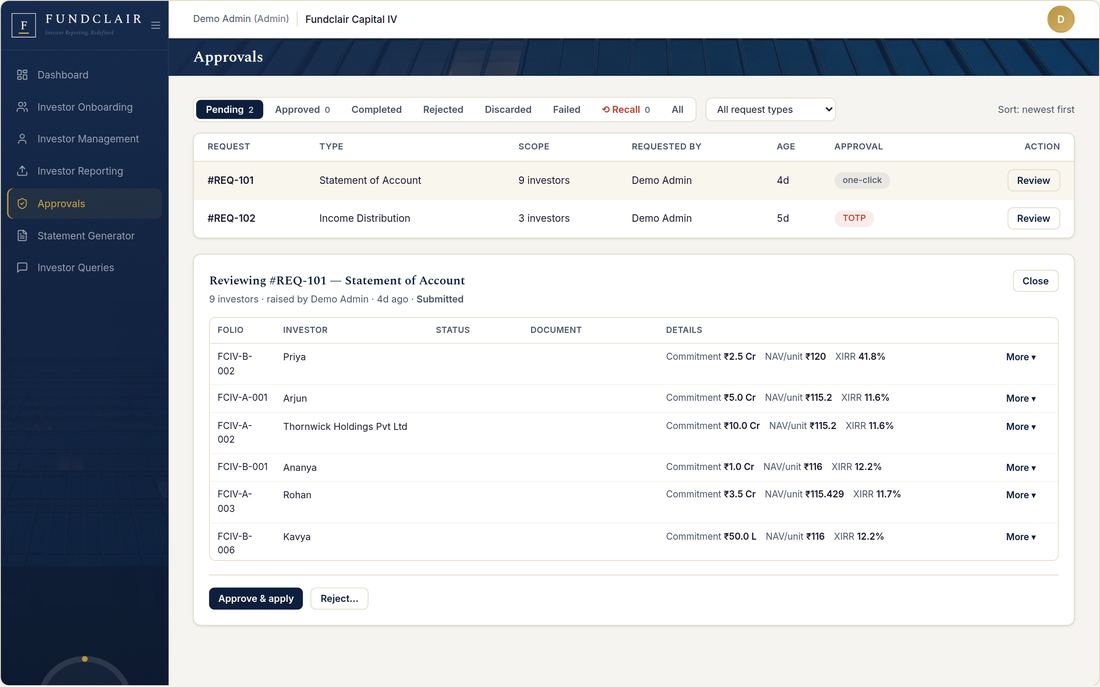Click the Investor Queries chat icon
1100x687 pixels.
[x=22, y=267]
